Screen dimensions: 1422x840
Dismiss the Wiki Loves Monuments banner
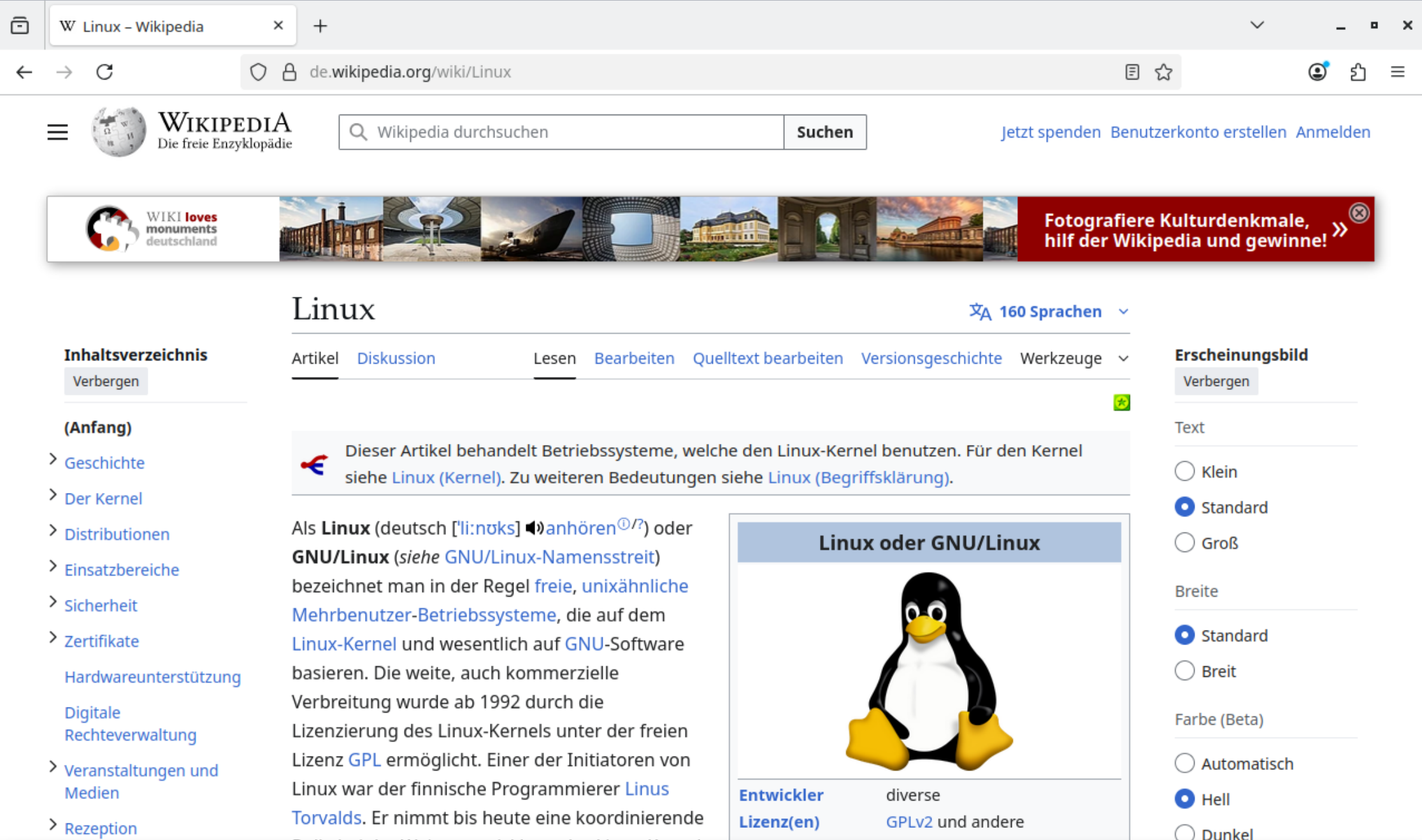[x=1360, y=213]
